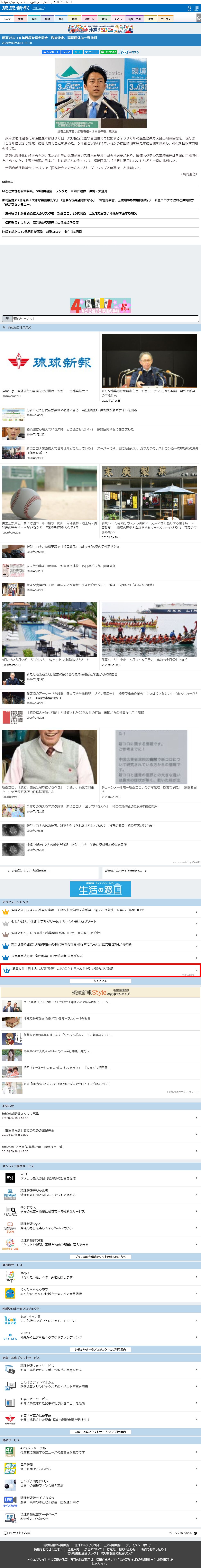Click the mail 共有する icon

click(x=129, y=52)
